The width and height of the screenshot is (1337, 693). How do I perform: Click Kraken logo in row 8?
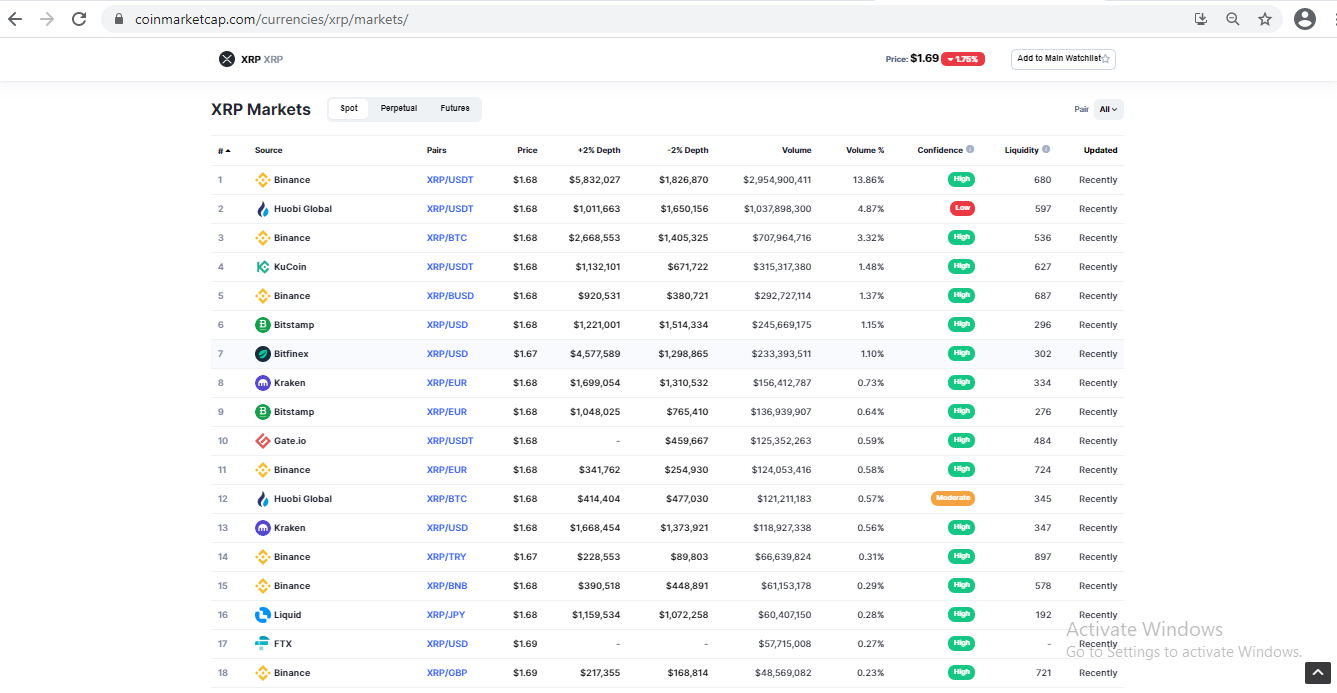coord(263,383)
